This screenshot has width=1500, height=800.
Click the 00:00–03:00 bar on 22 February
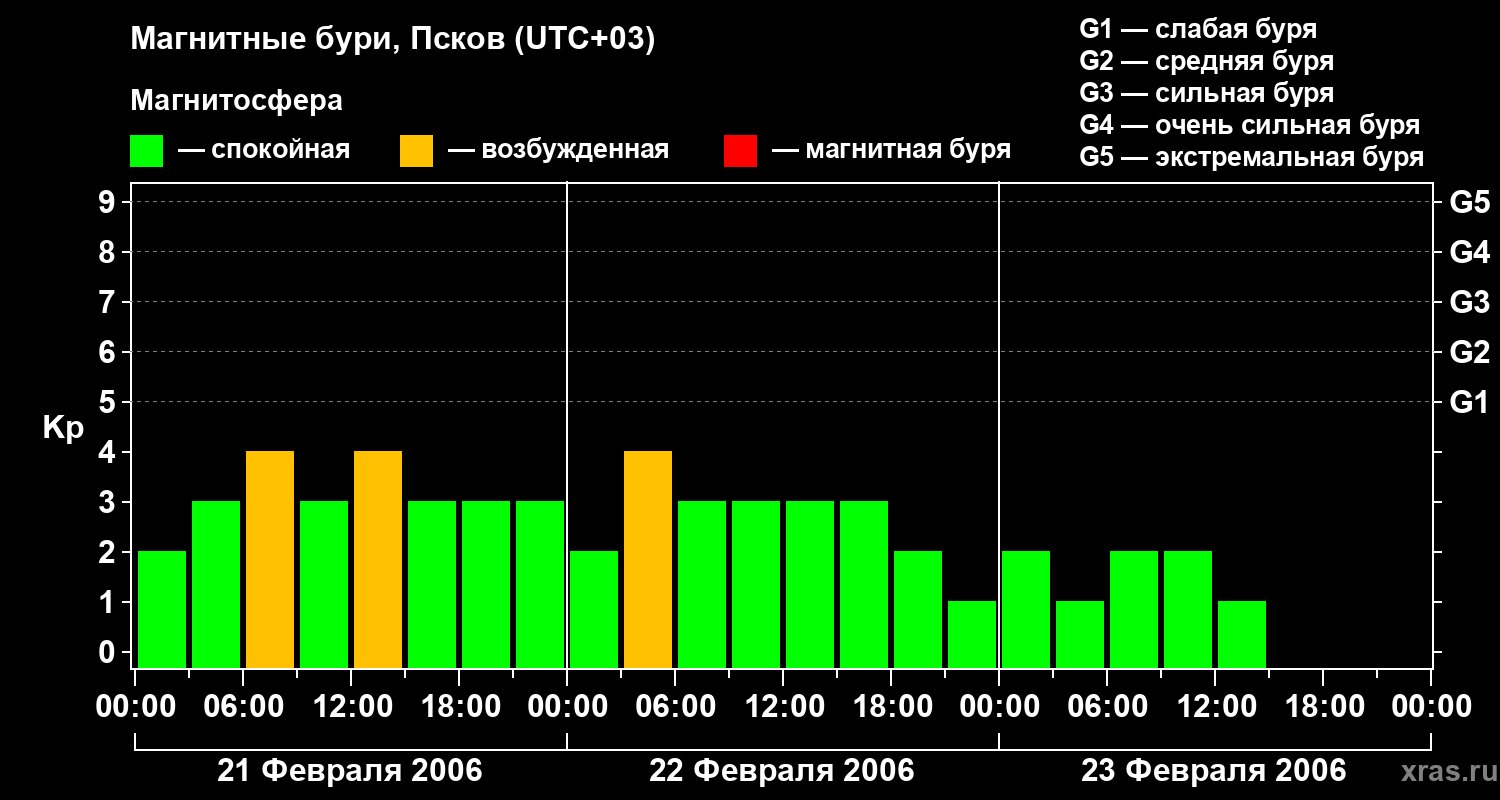click(x=594, y=609)
